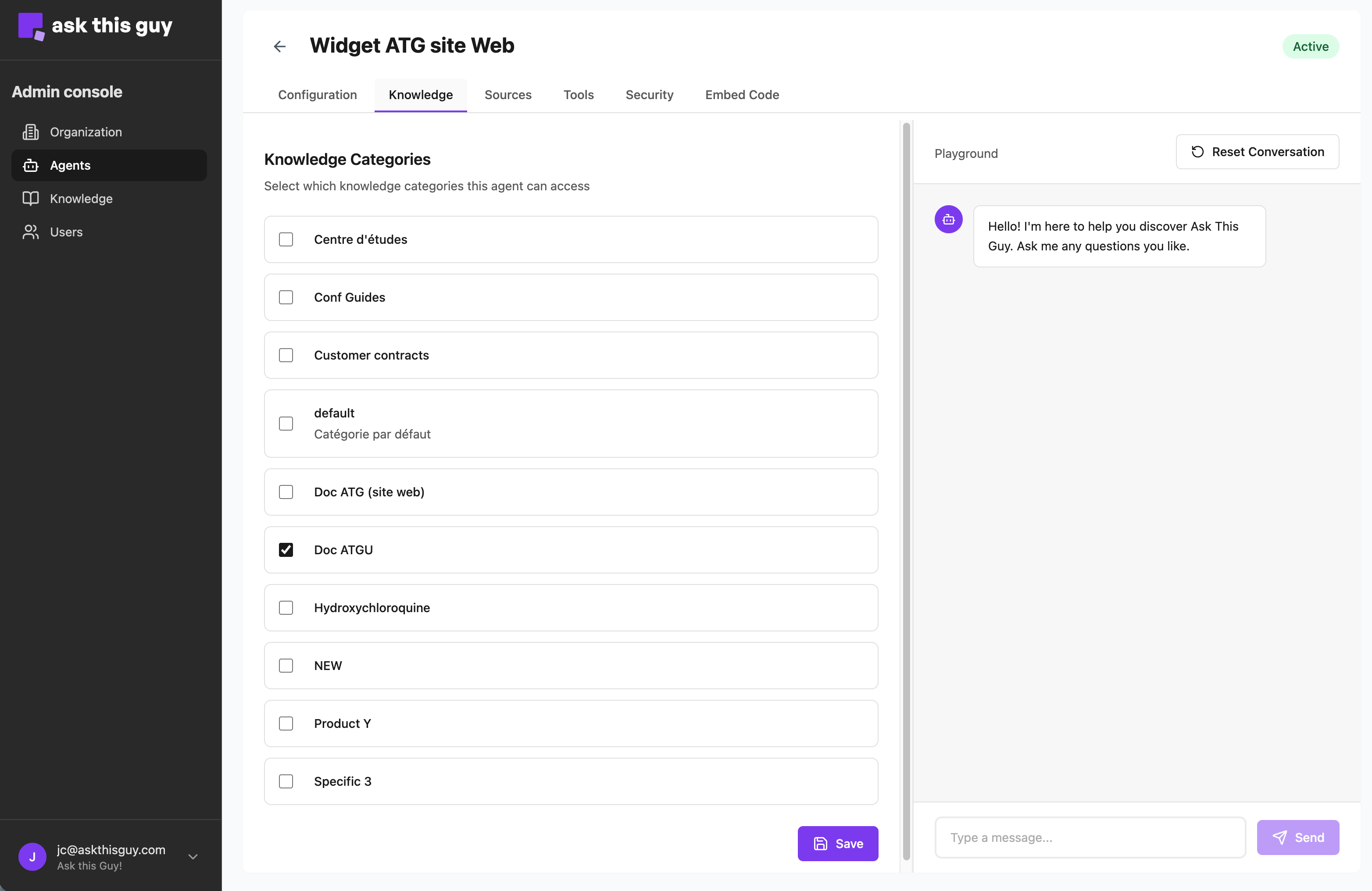Click the back arrow next to Widget ATG site Web
This screenshot has height=891, width=1372.
tap(280, 46)
